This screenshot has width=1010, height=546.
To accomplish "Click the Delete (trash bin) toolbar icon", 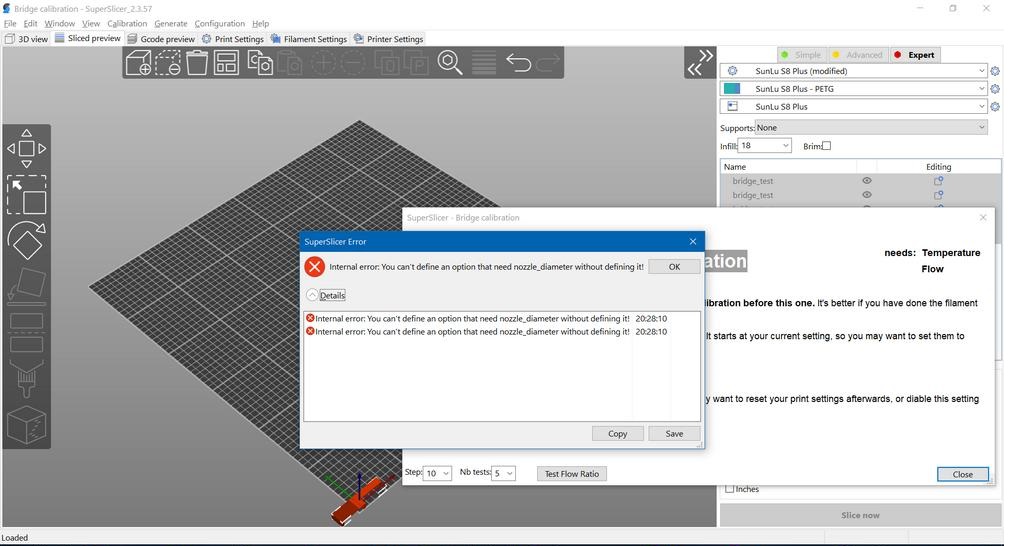I will 197,63.
